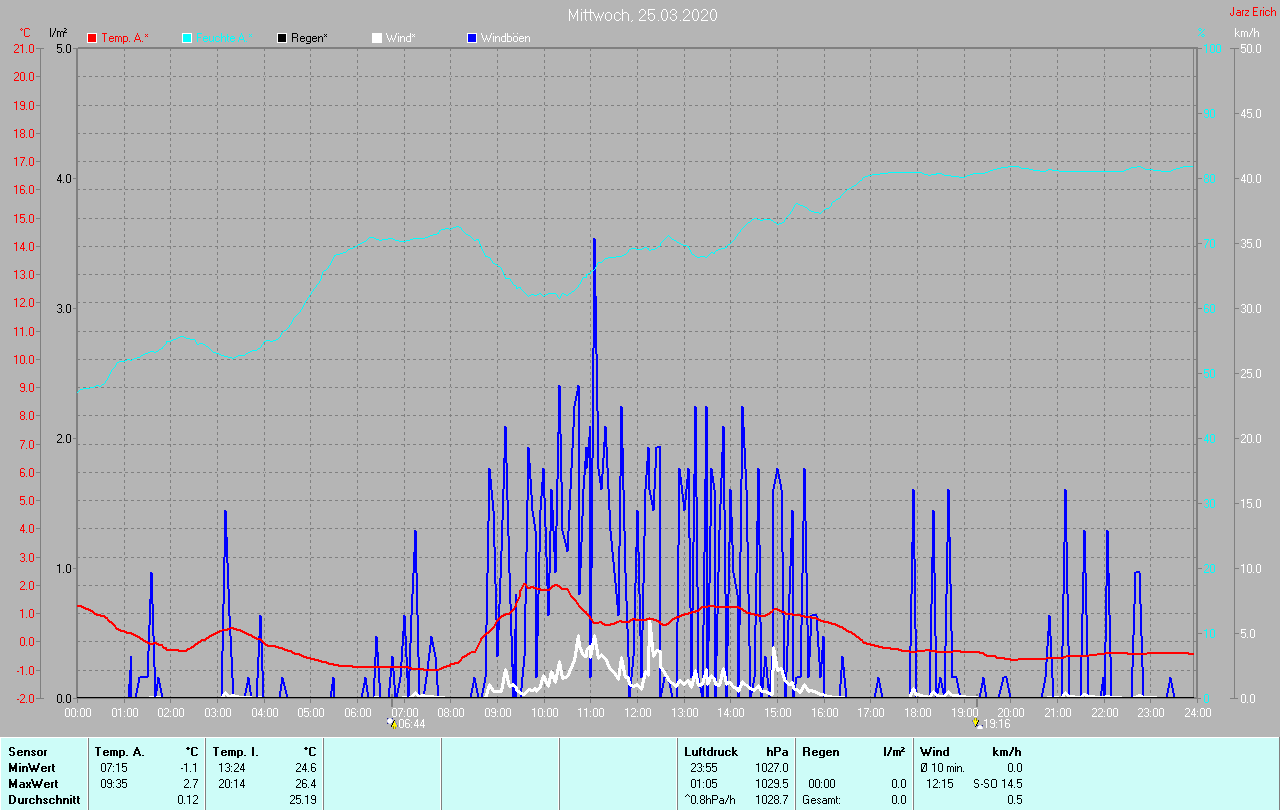Click the sunrise icon at 06:44
The width and height of the screenshot is (1280, 810).
pos(392,722)
